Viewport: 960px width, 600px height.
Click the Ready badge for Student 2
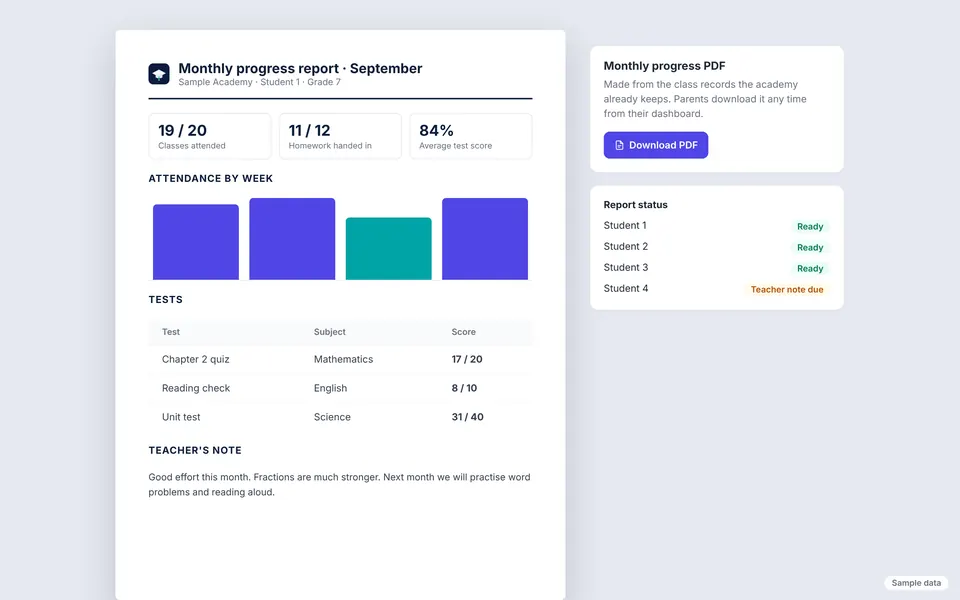810,247
